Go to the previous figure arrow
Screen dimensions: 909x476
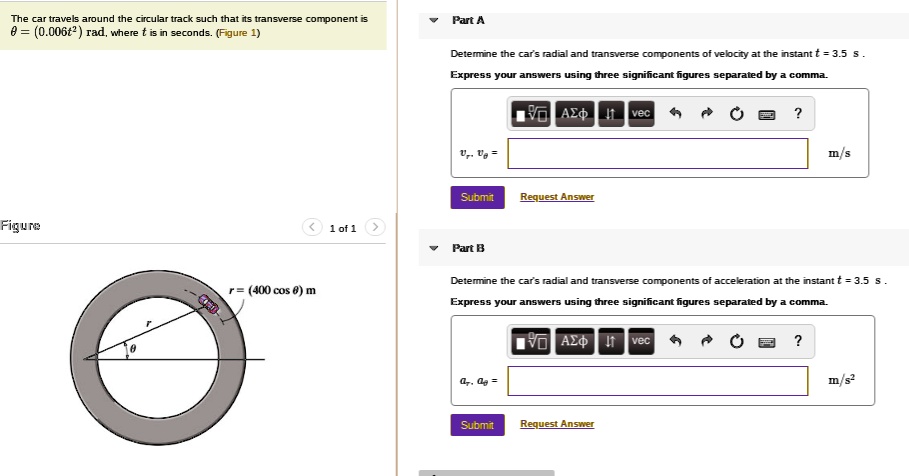pos(313,228)
